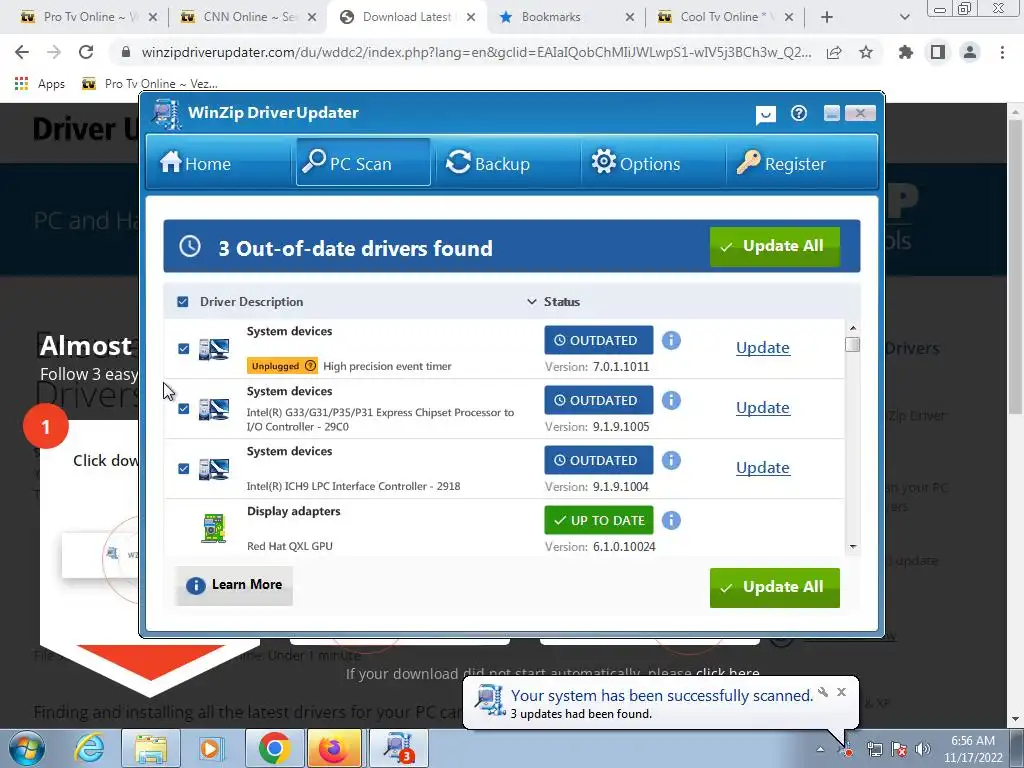Click the driver list scroll down arrow
This screenshot has height=768, width=1024.
(x=852, y=547)
